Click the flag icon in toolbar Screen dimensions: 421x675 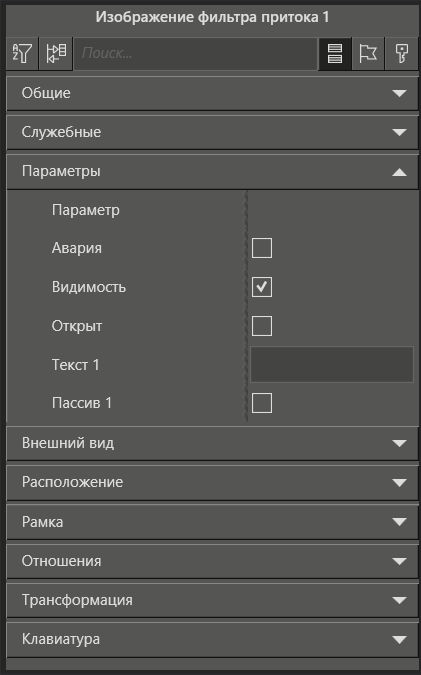[x=368, y=53]
